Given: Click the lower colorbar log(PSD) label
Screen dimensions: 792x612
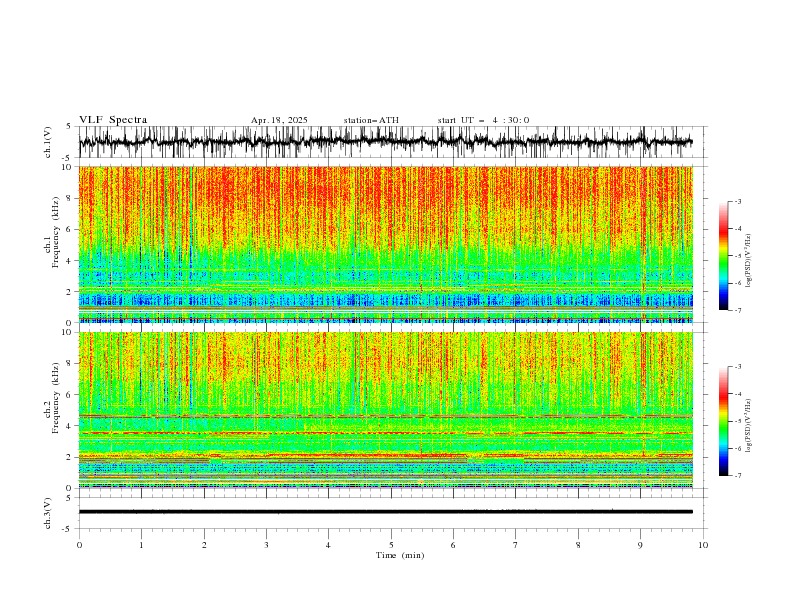Looking at the screenshot, I should [x=749, y=426].
